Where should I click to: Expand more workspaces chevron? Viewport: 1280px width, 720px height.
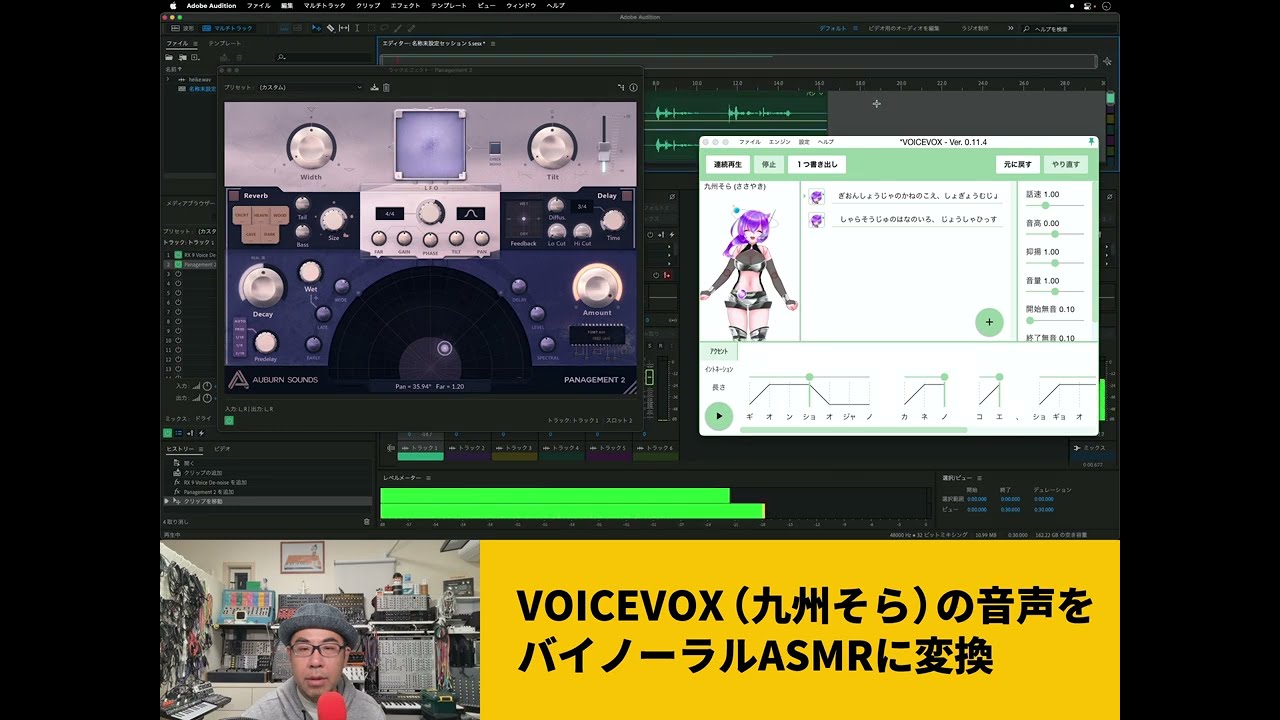pyautogui.click(x=1010, y=28)
